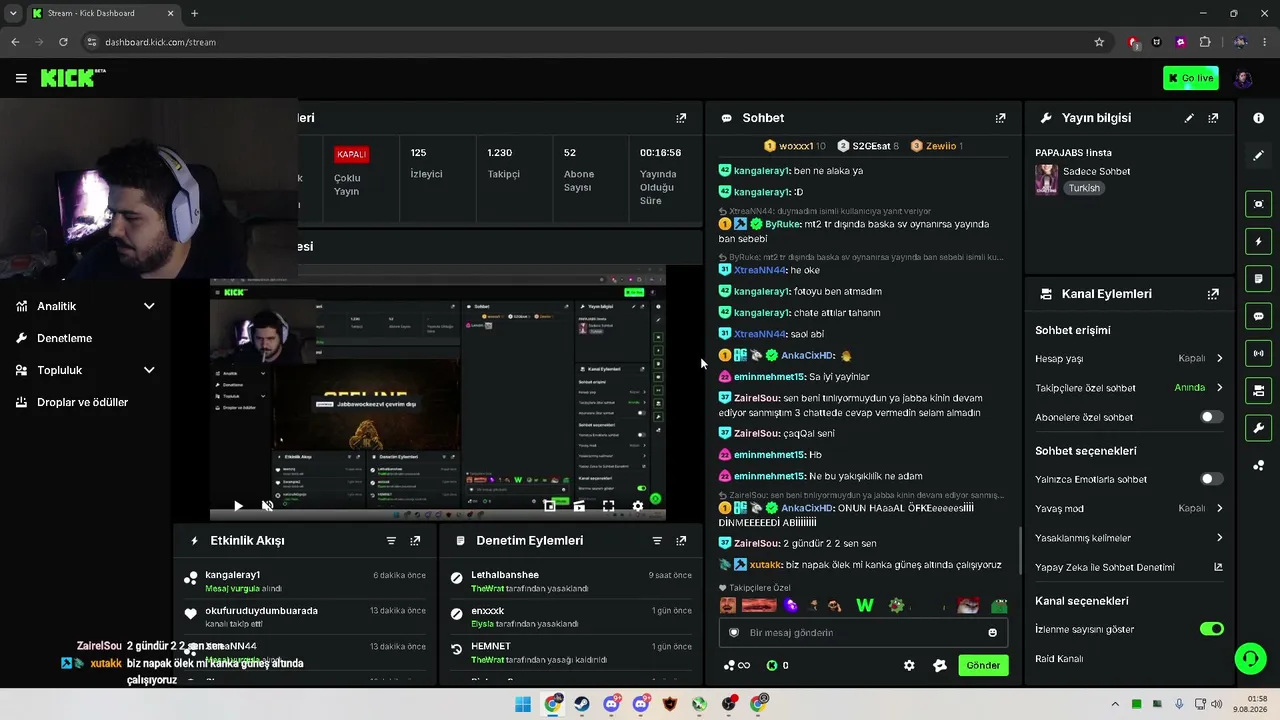The height and width of the screenshot is (720, 1280).
Task: Pop out the Kanal Eylemleri panel
Action: (x=1213, y=294)
